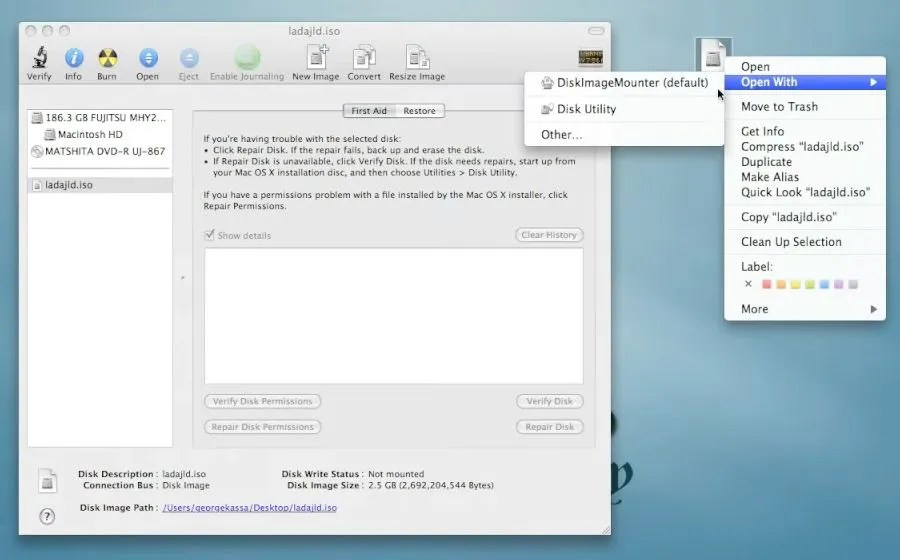Apply the blue label color
Viewport: 900px width, 560px height.
coord(824,285)
